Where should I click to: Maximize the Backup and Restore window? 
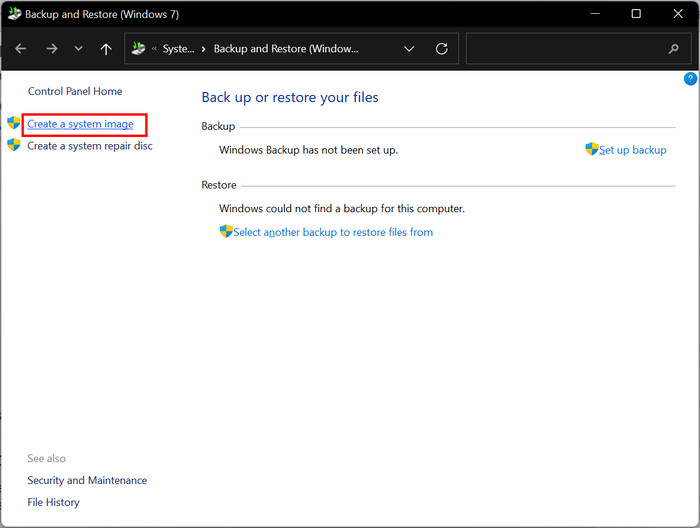[x=636, y=14]
